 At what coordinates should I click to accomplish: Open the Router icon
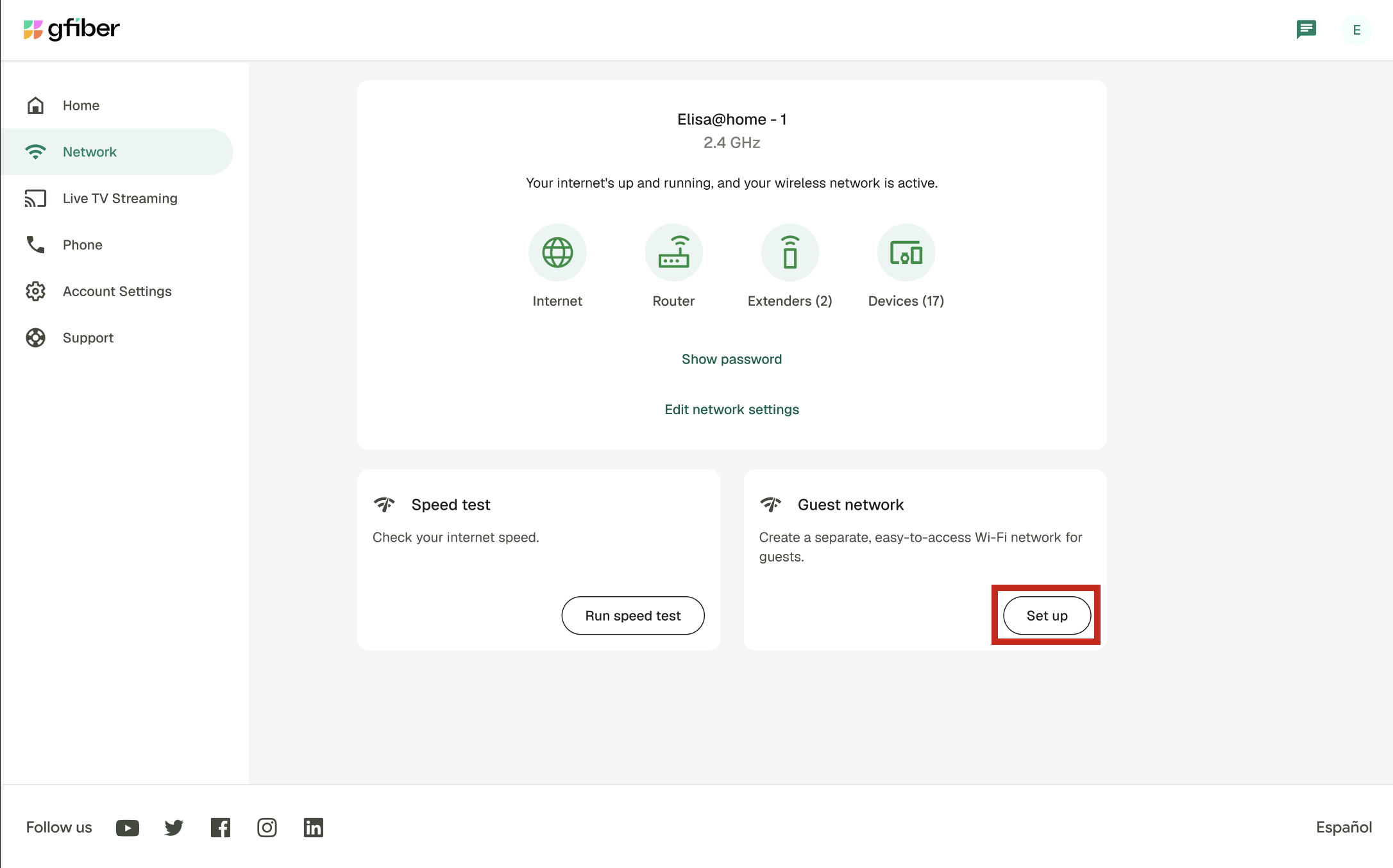[x=673, y=253]
